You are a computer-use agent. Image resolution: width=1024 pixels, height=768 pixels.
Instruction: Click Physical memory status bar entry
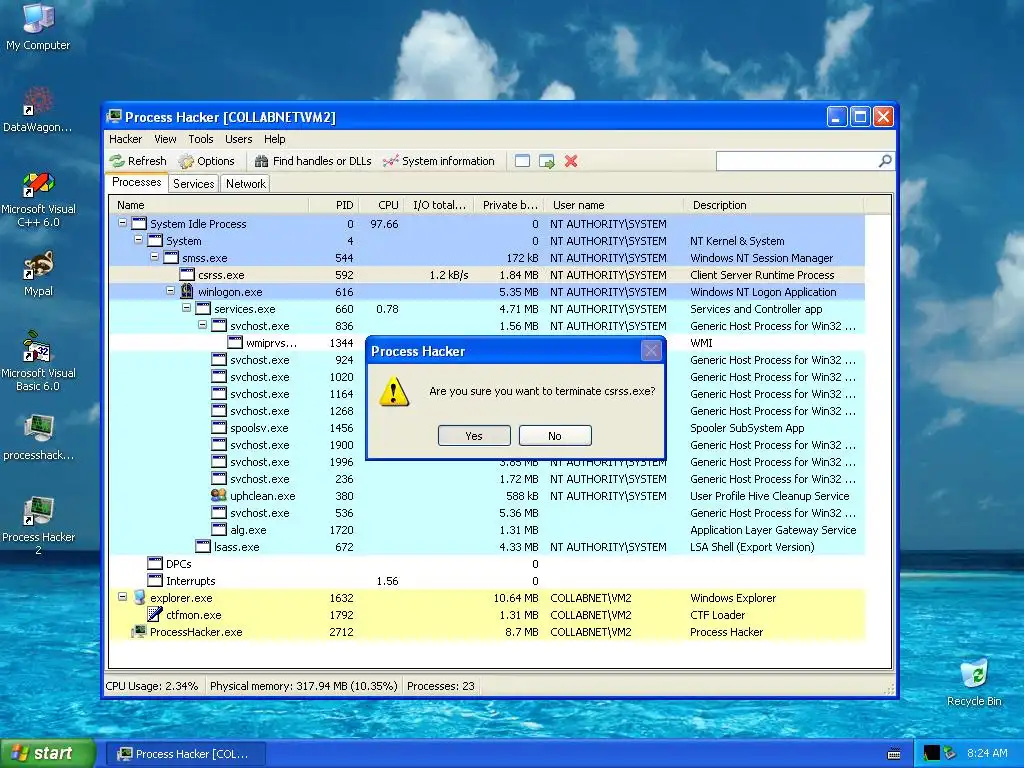(x=304, y=686)
